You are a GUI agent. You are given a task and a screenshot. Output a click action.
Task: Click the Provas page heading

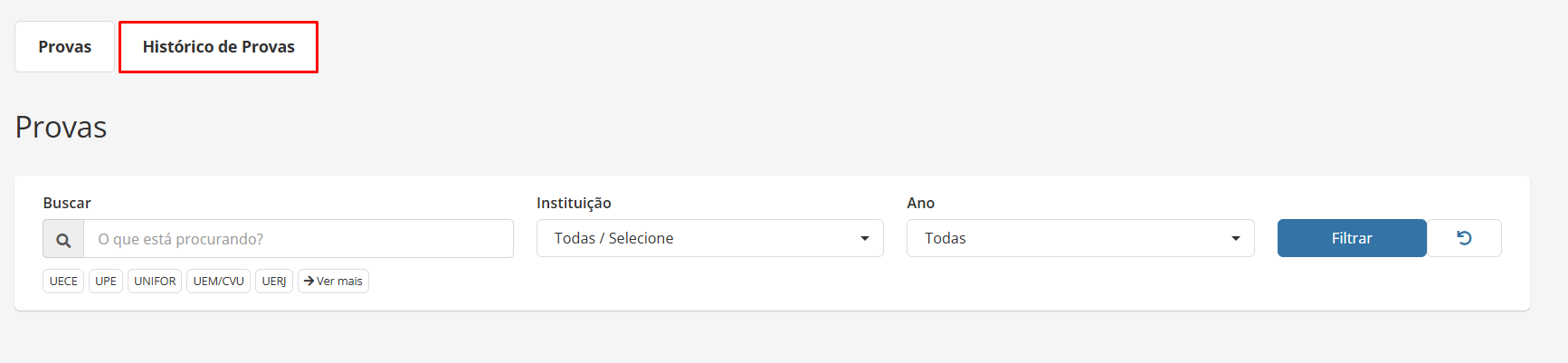[61, 127]
